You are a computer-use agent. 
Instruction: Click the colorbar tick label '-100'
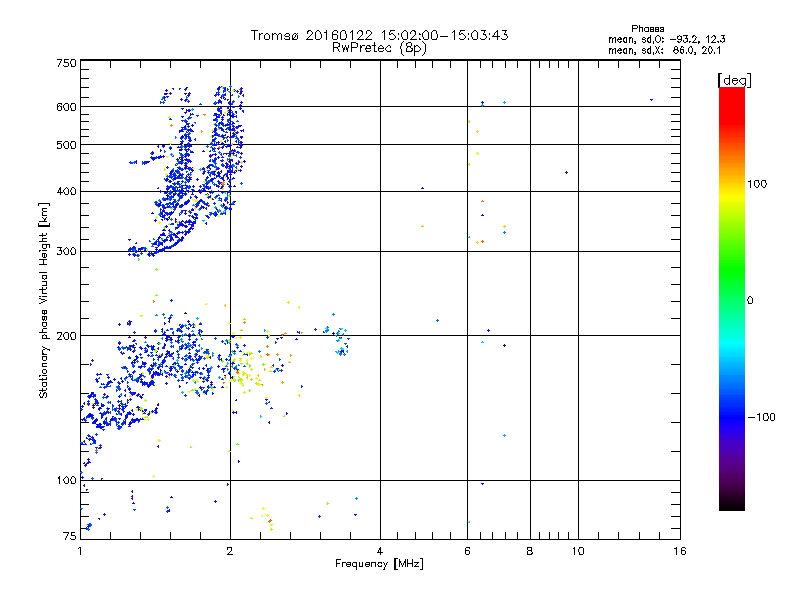point(762,417)
